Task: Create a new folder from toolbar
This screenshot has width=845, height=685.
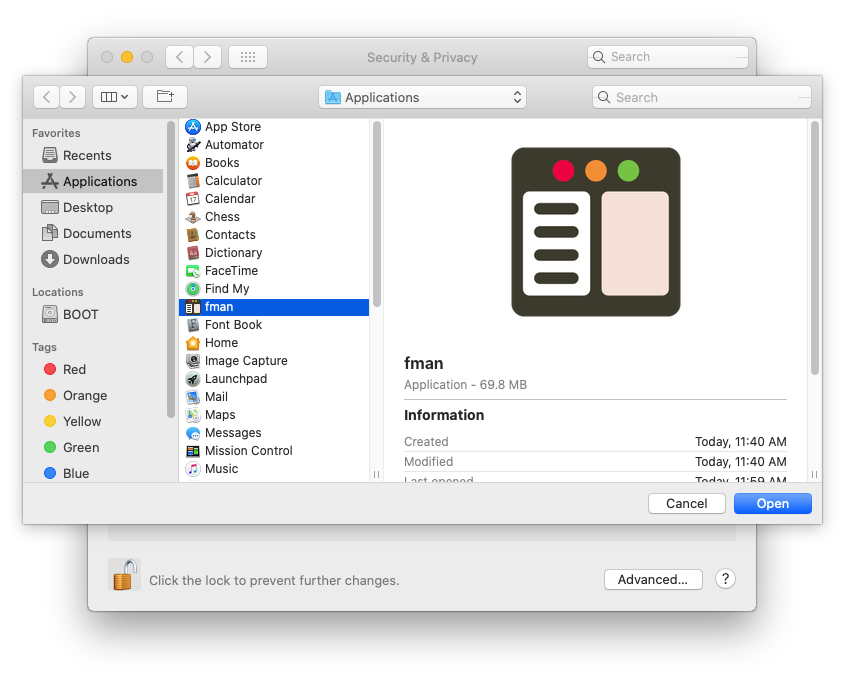Action: pyautogui.click(x=165, y=97)
